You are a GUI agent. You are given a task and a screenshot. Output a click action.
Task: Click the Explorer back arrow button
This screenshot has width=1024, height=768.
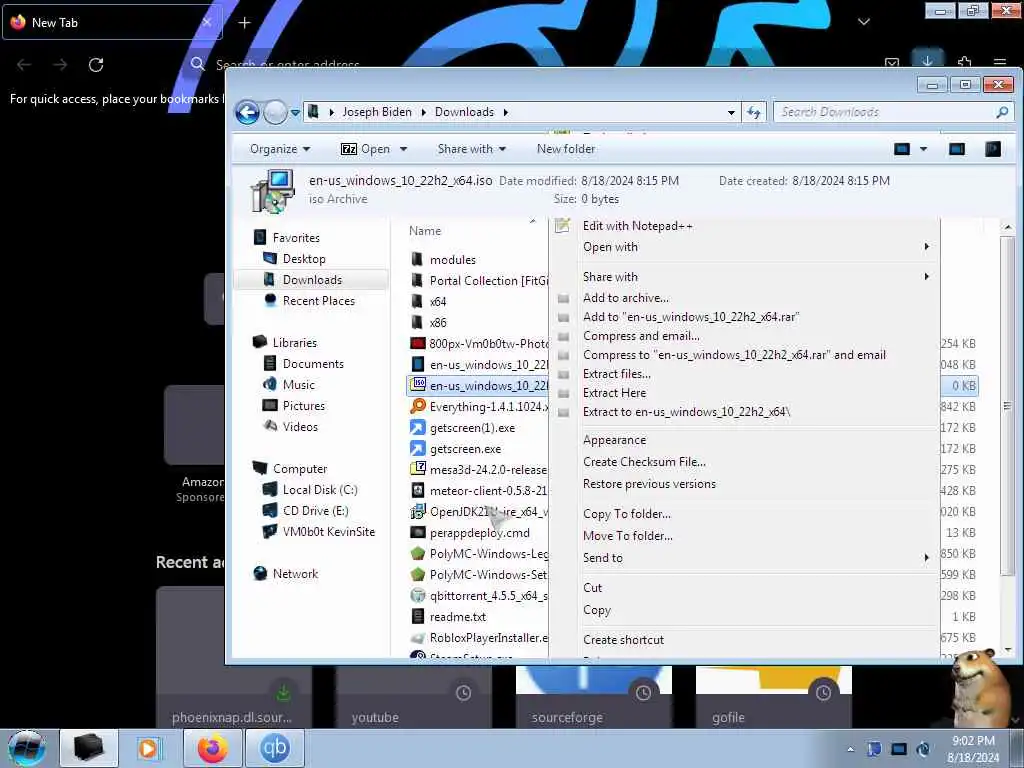(x=248, y=112)
